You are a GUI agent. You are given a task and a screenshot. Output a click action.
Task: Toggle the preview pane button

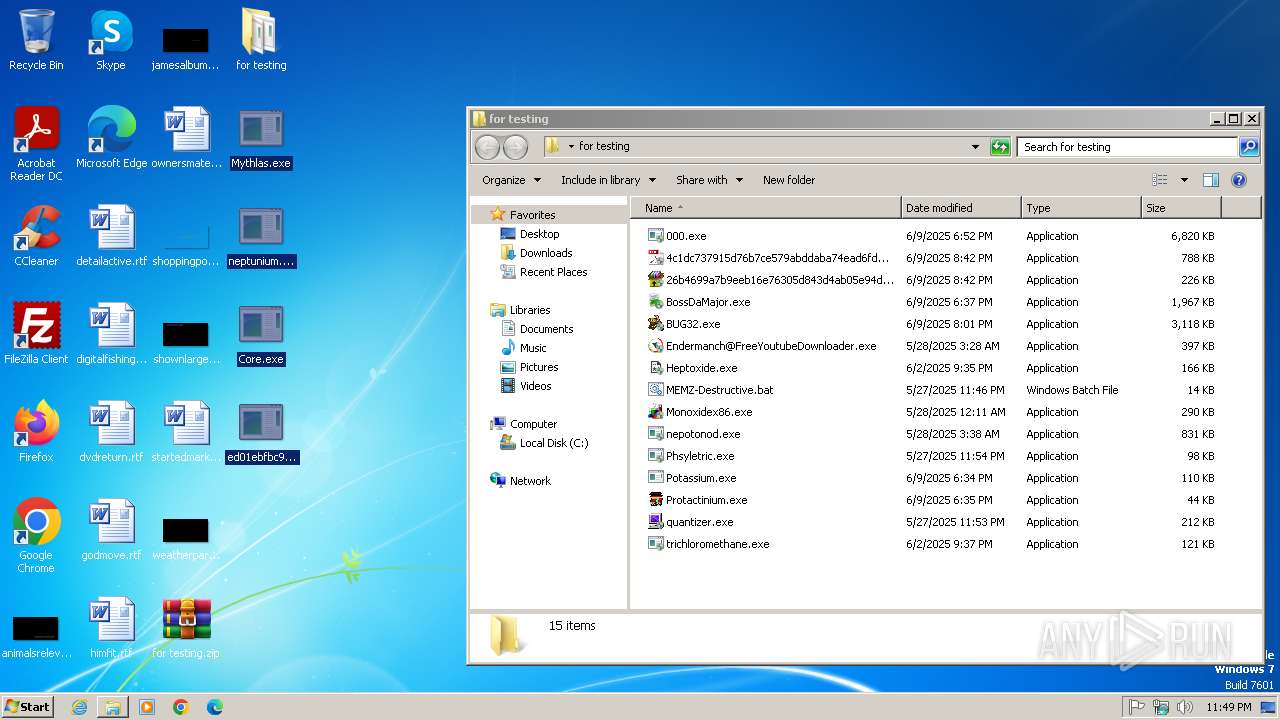1211,180
